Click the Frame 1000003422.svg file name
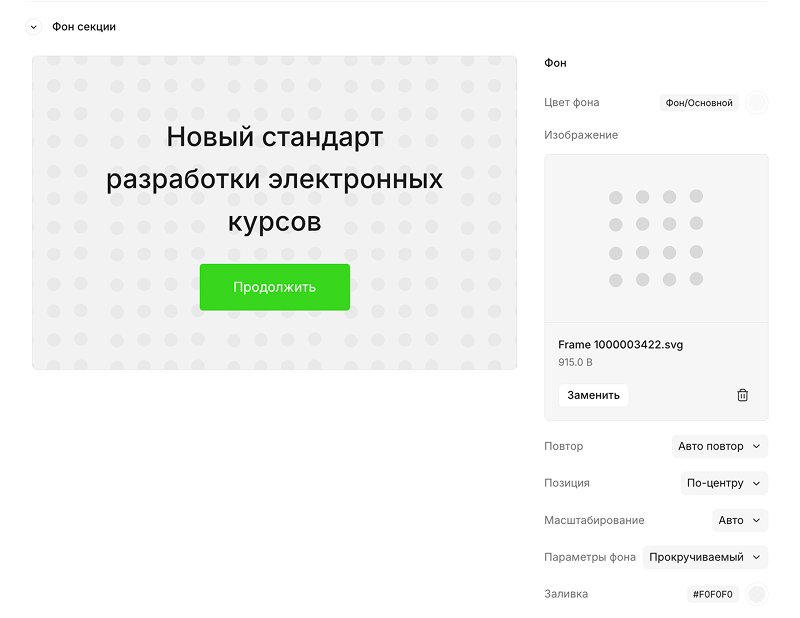Viewport: 800px width, 618px height. tap(620, 345)
